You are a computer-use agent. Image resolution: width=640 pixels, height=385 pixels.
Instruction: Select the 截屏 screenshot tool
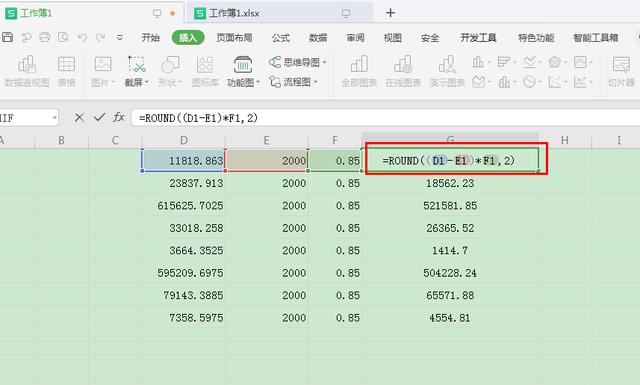136,71
